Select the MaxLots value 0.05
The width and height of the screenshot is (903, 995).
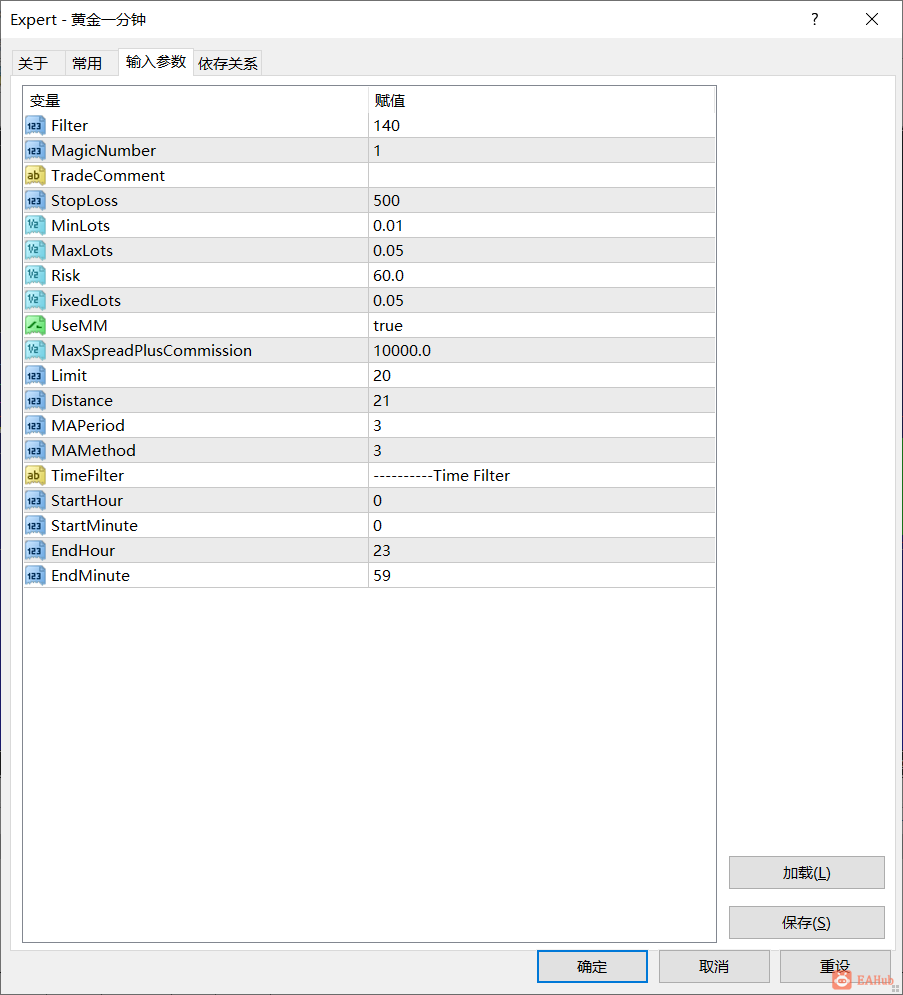tap(388, 251)
